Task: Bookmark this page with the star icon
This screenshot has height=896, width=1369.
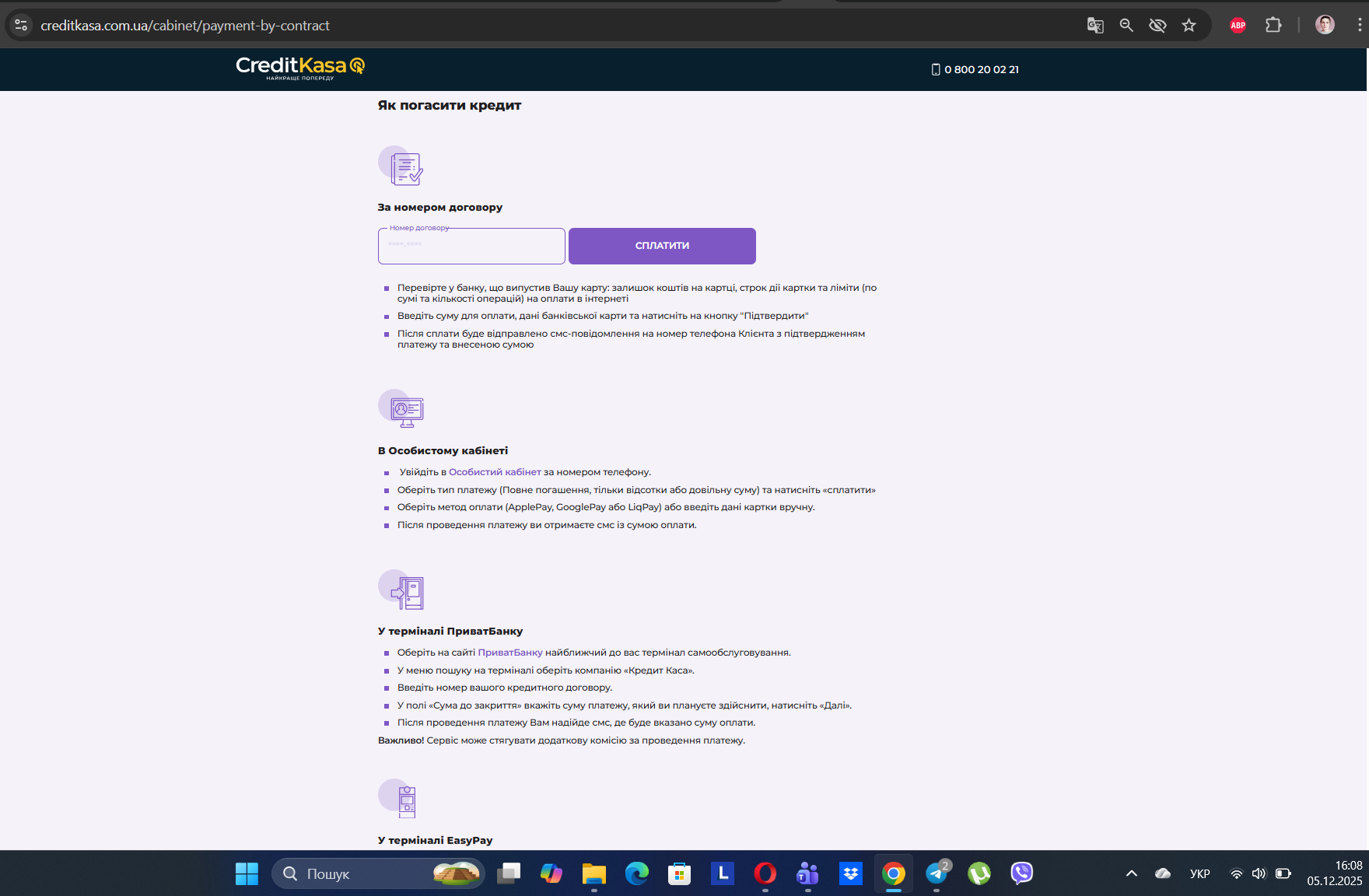Action: coord(1189,26)
